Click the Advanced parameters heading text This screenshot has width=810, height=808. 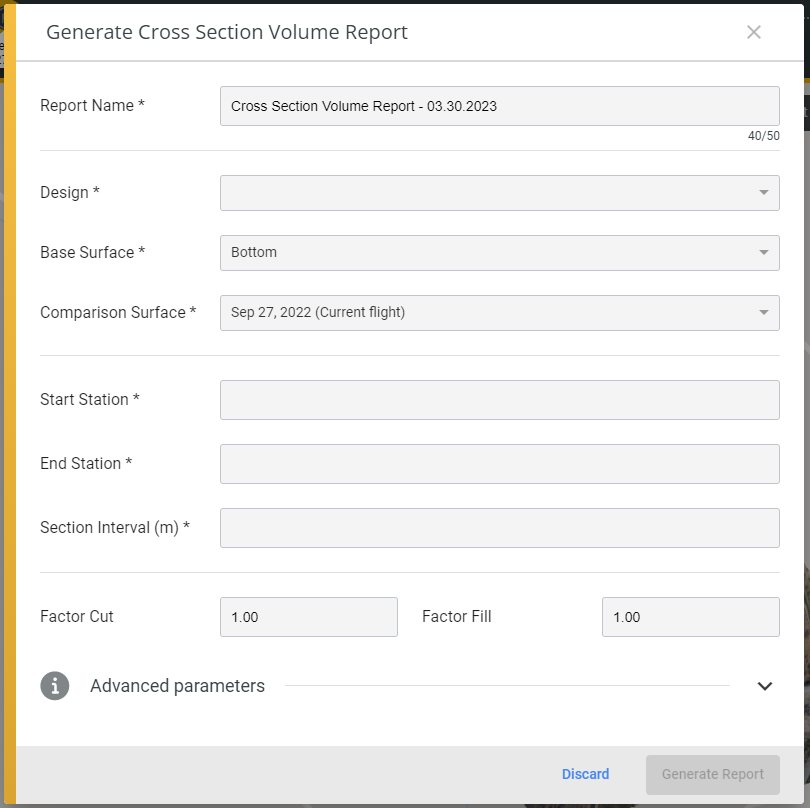coord(177,686)
